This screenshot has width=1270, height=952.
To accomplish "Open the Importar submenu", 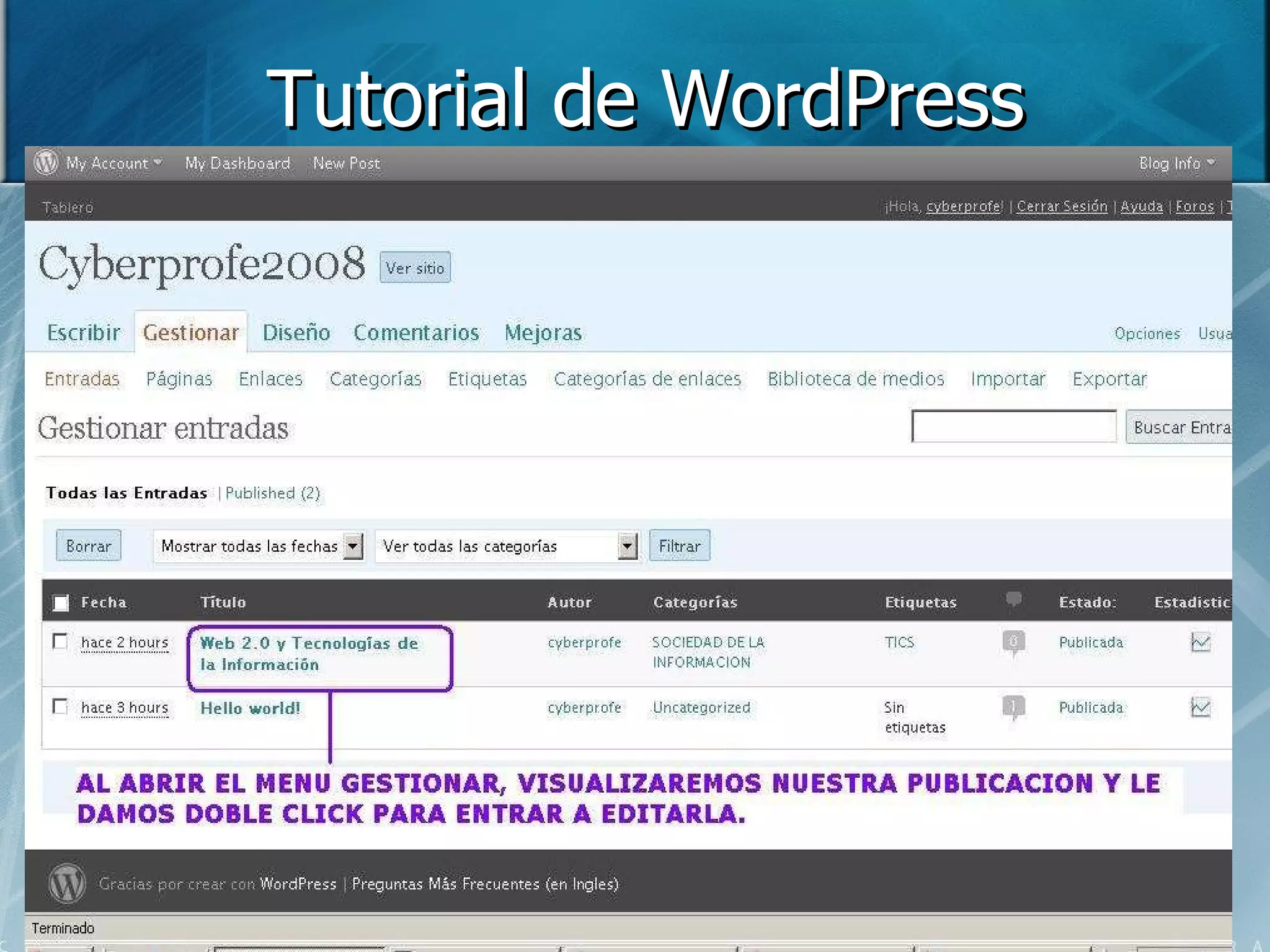I will [x=1008, y=379].
